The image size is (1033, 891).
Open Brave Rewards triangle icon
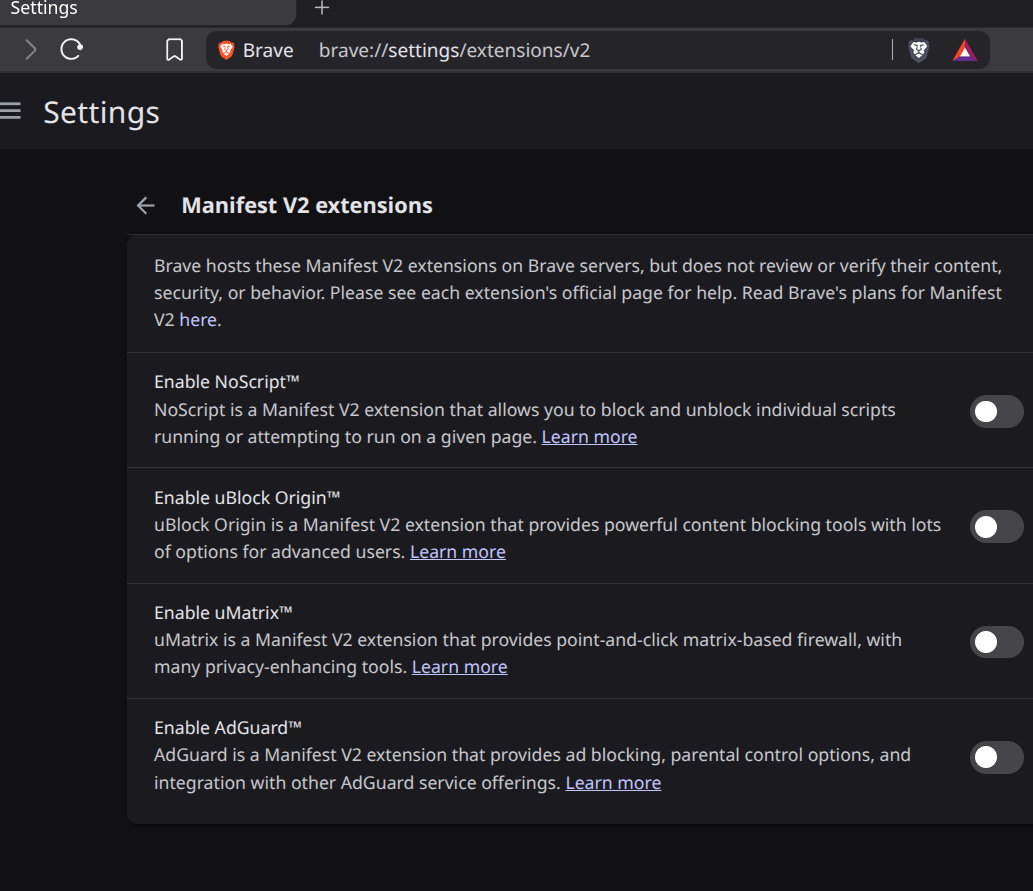click(x=964, y=50)
